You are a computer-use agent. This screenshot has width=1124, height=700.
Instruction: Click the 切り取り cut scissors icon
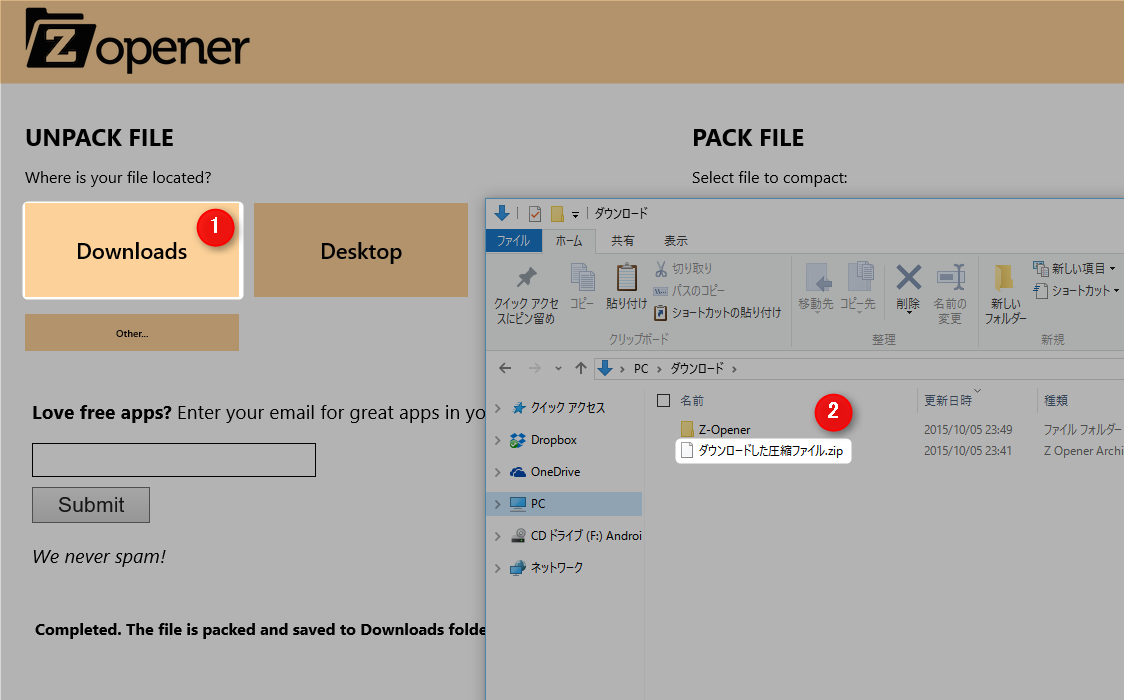tap(683, 269)
